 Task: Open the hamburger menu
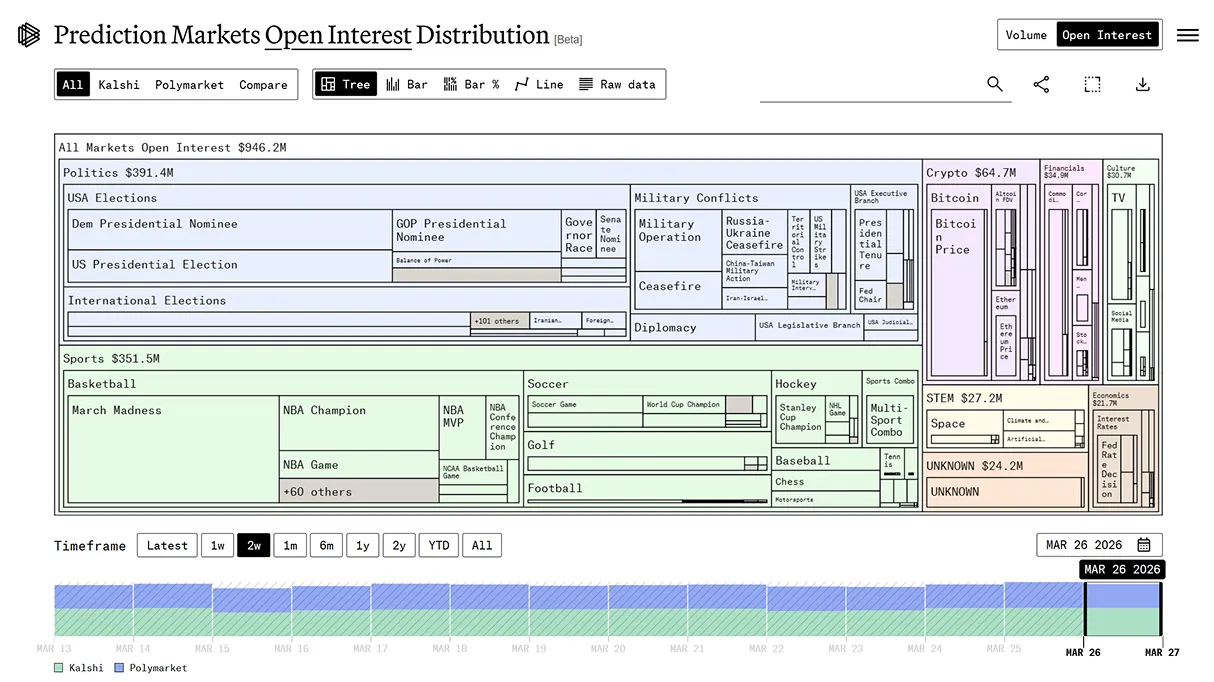(x=1187, y=35)
